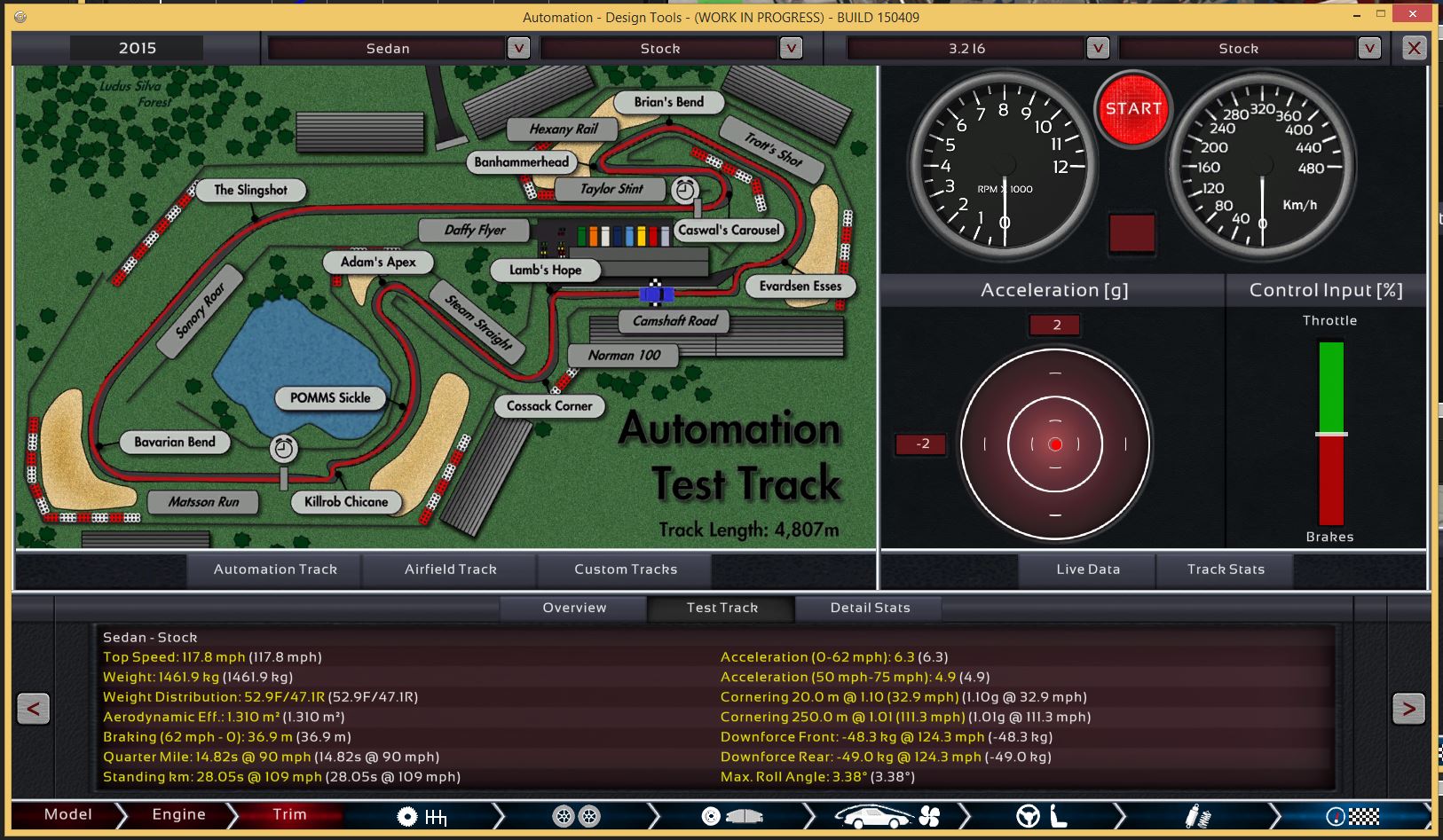Go to next page with right arrow
This screenshot has height=840, width=1443.
(1408, 708)
